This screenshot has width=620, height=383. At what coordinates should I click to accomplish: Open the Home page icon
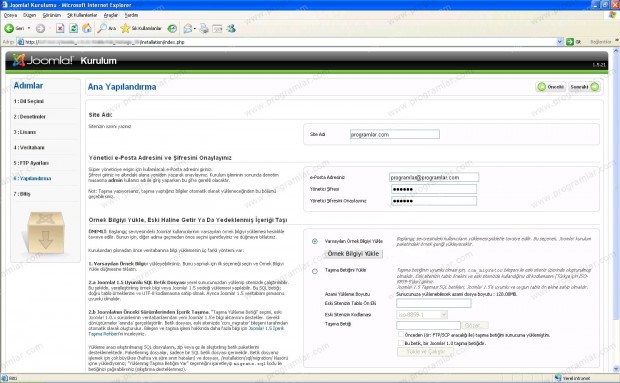point(87,28)
